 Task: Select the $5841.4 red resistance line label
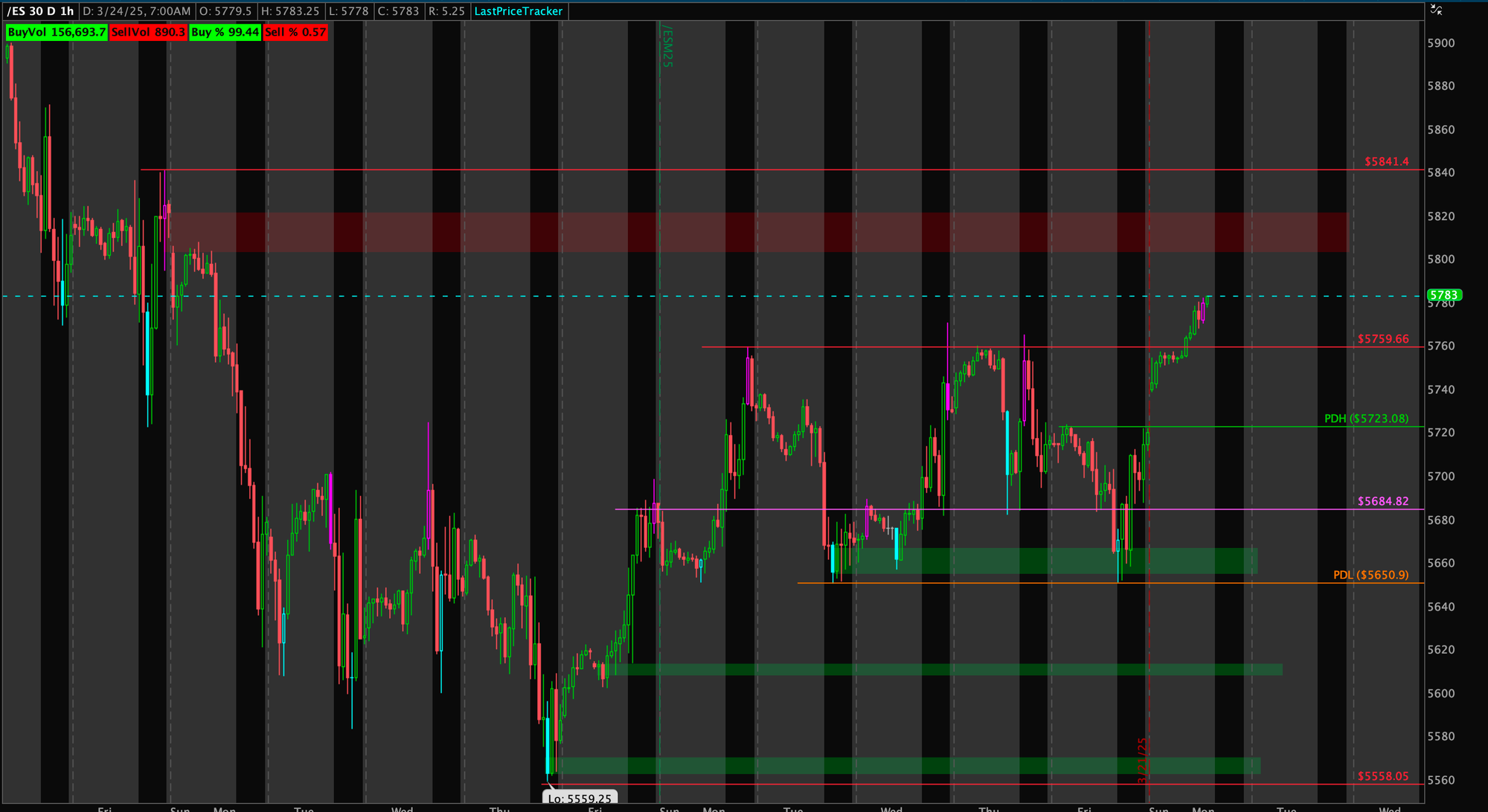(1386, 161)
